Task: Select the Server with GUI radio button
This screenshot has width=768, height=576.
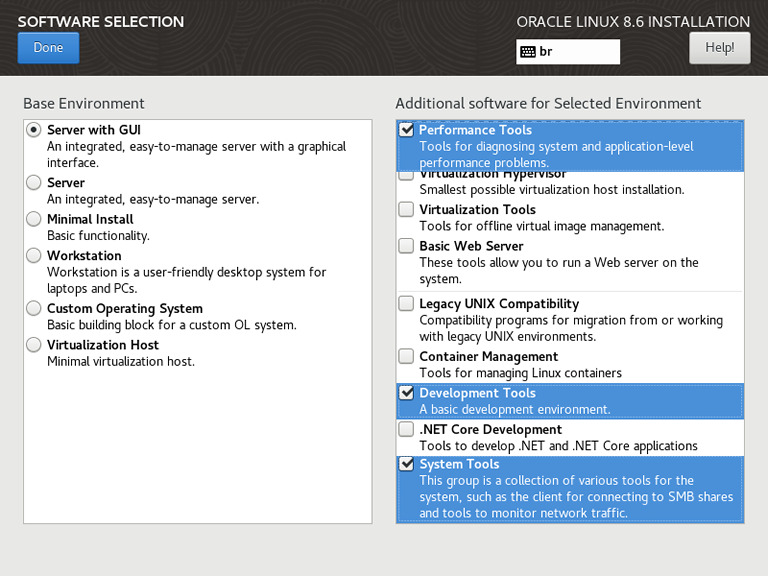Action: (34, 130)
